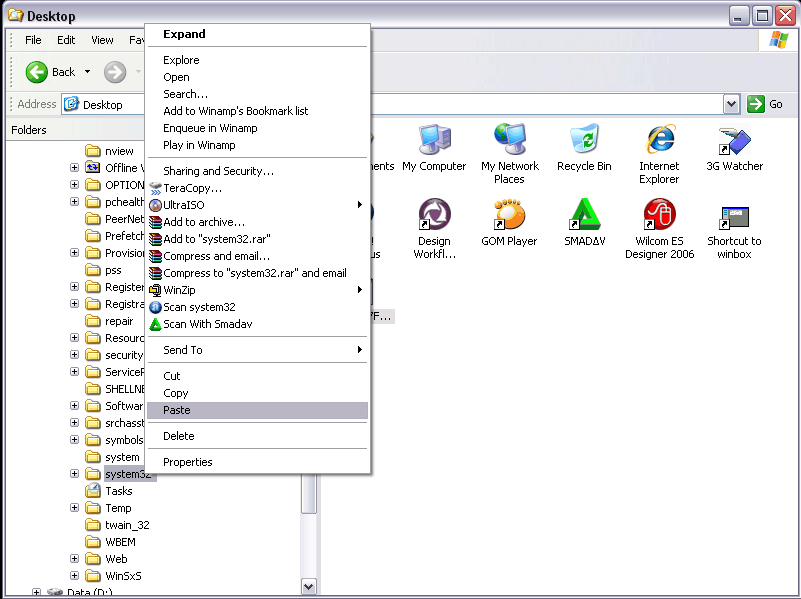
Task: Expand the WinSxS folder node
Action: pos(75,576)
